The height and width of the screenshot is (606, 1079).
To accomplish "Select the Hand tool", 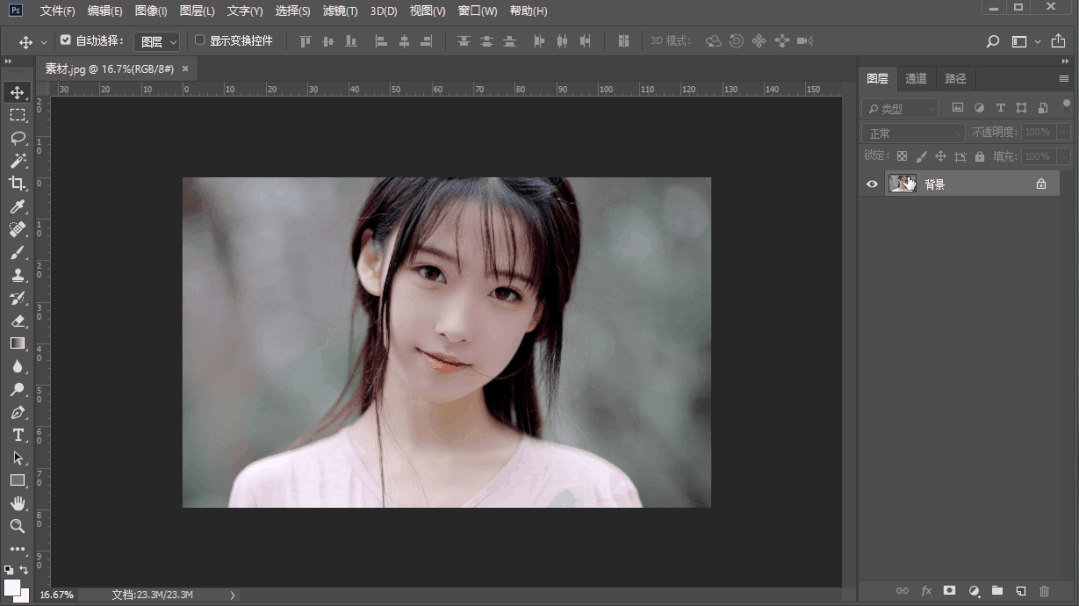I will tap(18, 503).
